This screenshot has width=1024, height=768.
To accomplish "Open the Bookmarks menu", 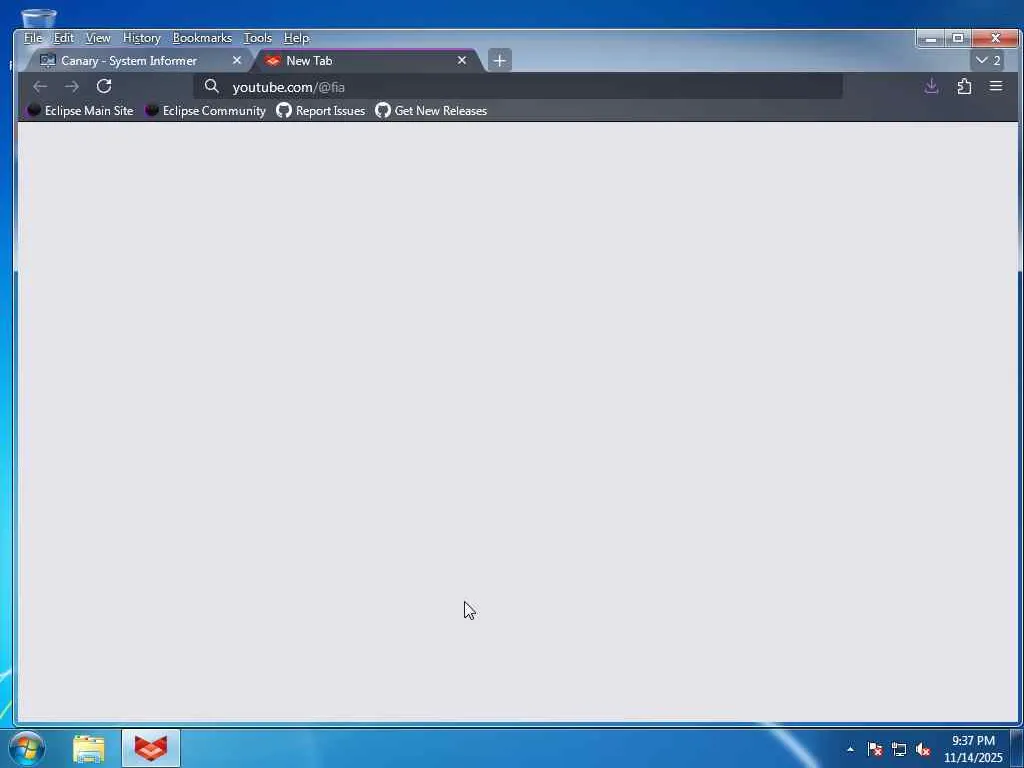I will (x=202, y=38).
